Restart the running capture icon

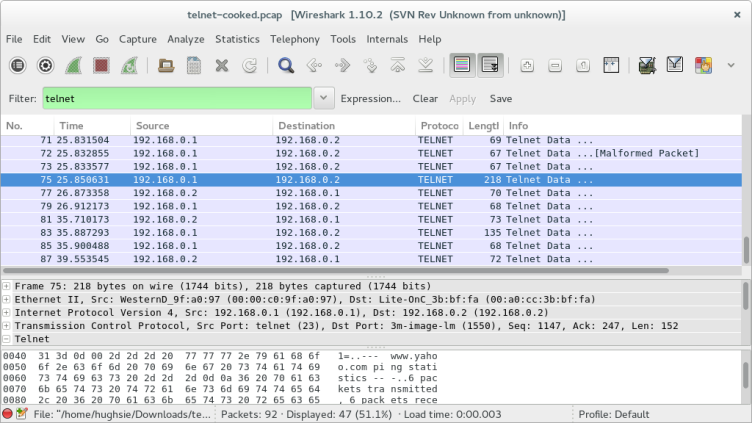point(129,65)
